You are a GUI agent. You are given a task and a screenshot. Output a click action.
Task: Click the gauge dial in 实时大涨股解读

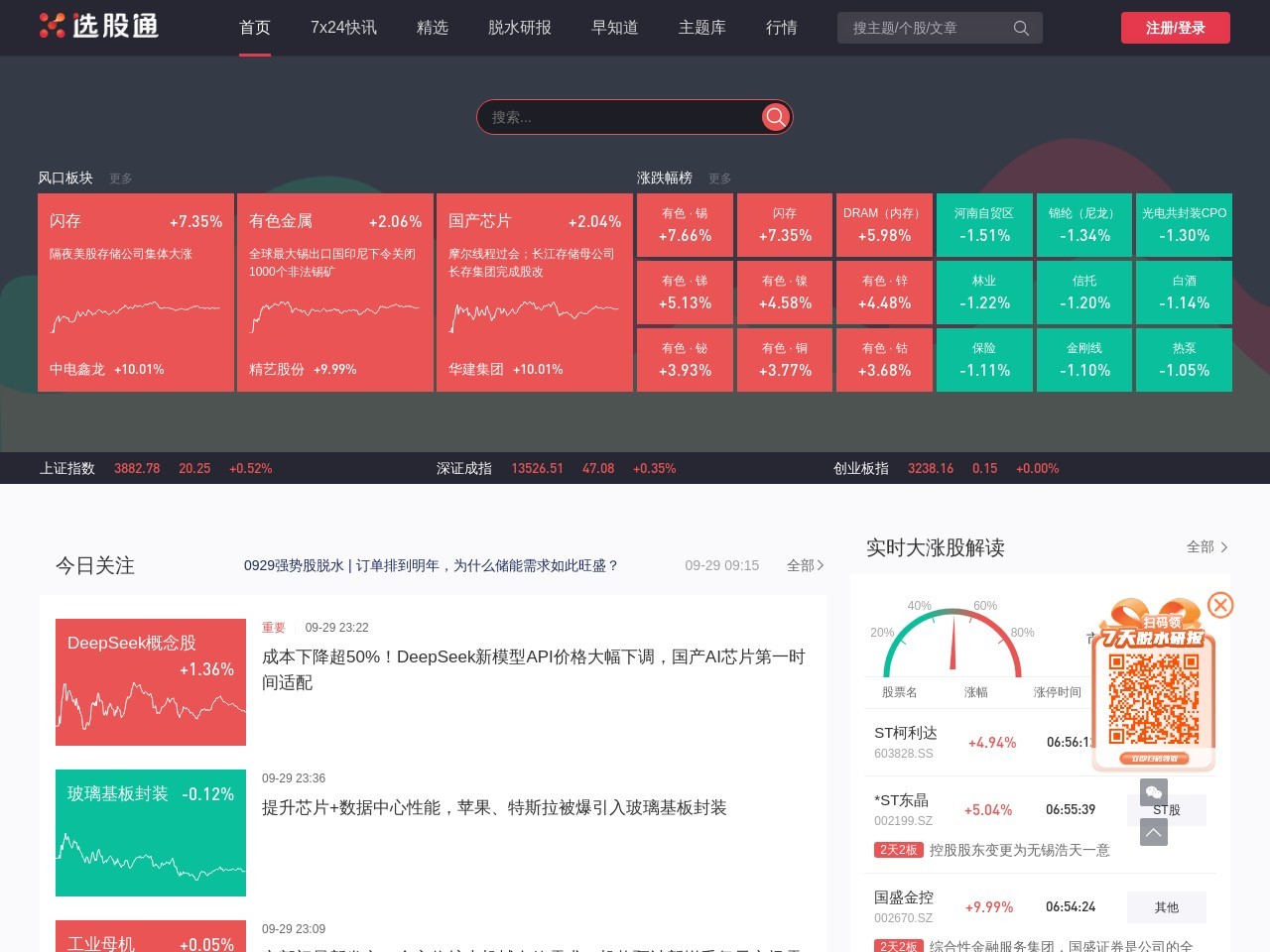click(952, 642)
